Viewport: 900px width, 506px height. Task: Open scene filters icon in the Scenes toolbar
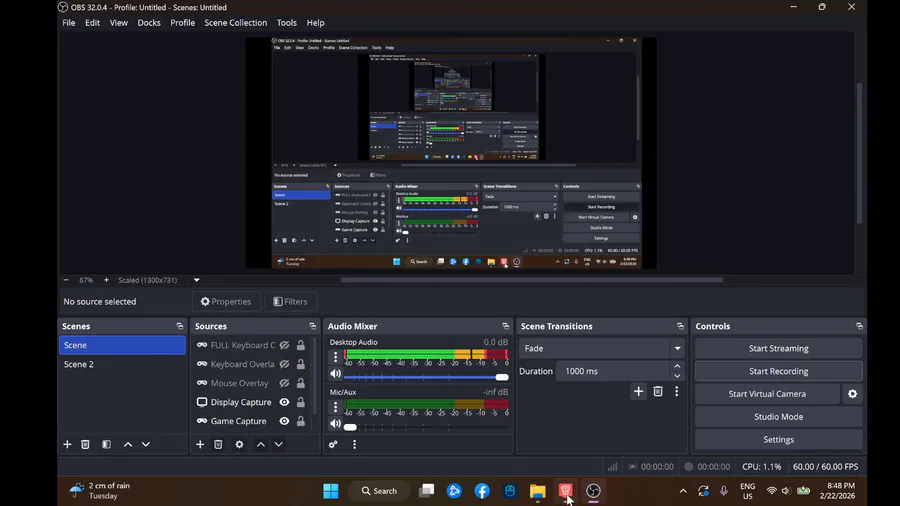click(x=106, y=445)
